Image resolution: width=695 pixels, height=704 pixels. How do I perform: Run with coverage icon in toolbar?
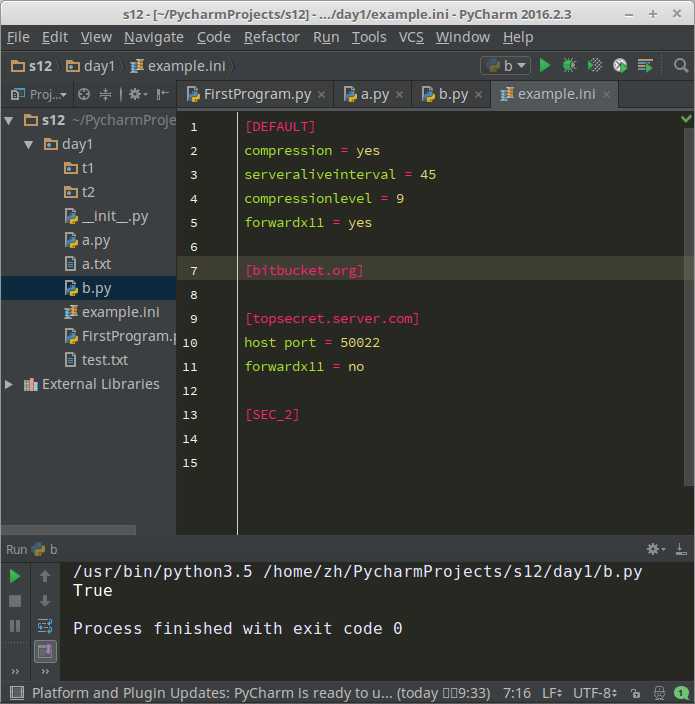tap(594, 66)
